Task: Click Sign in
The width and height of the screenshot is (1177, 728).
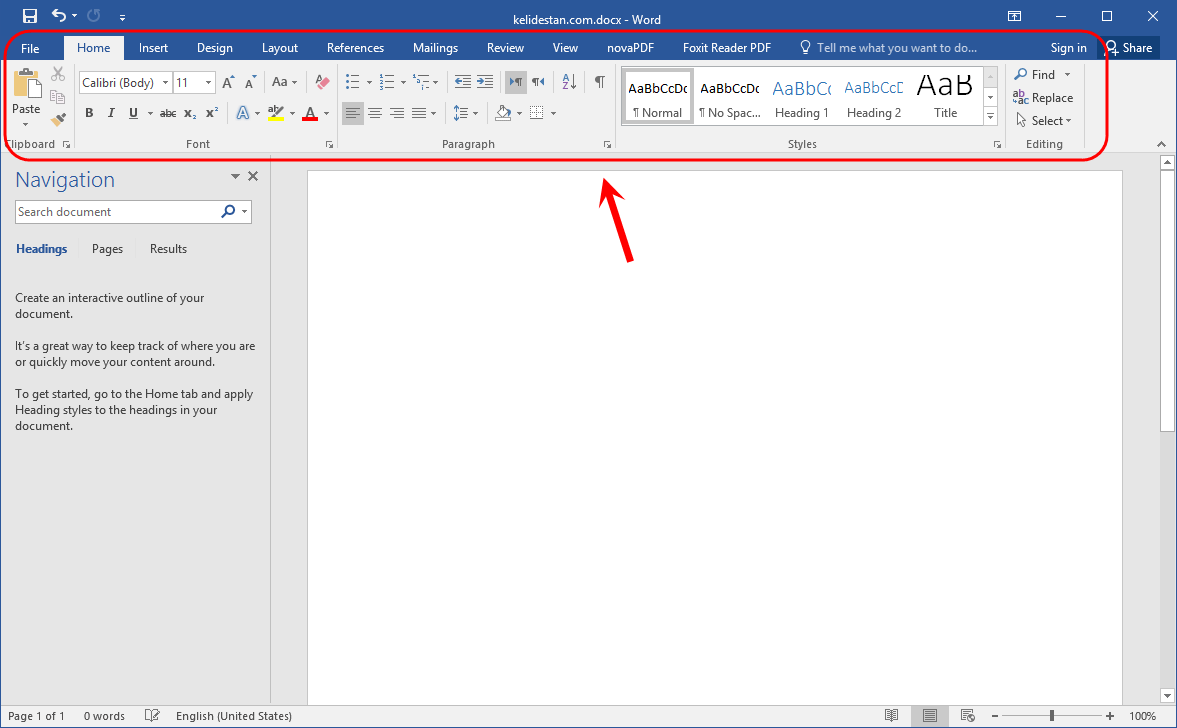Action: [1068, 48]
